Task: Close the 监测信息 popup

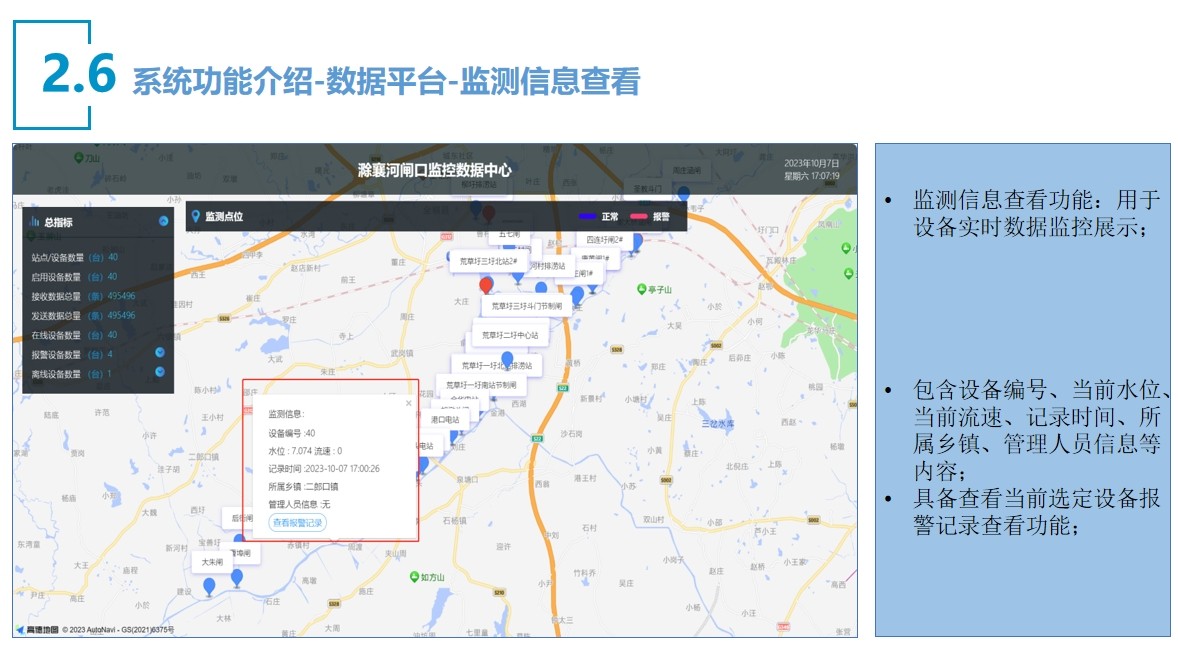Action: (408, 403)
